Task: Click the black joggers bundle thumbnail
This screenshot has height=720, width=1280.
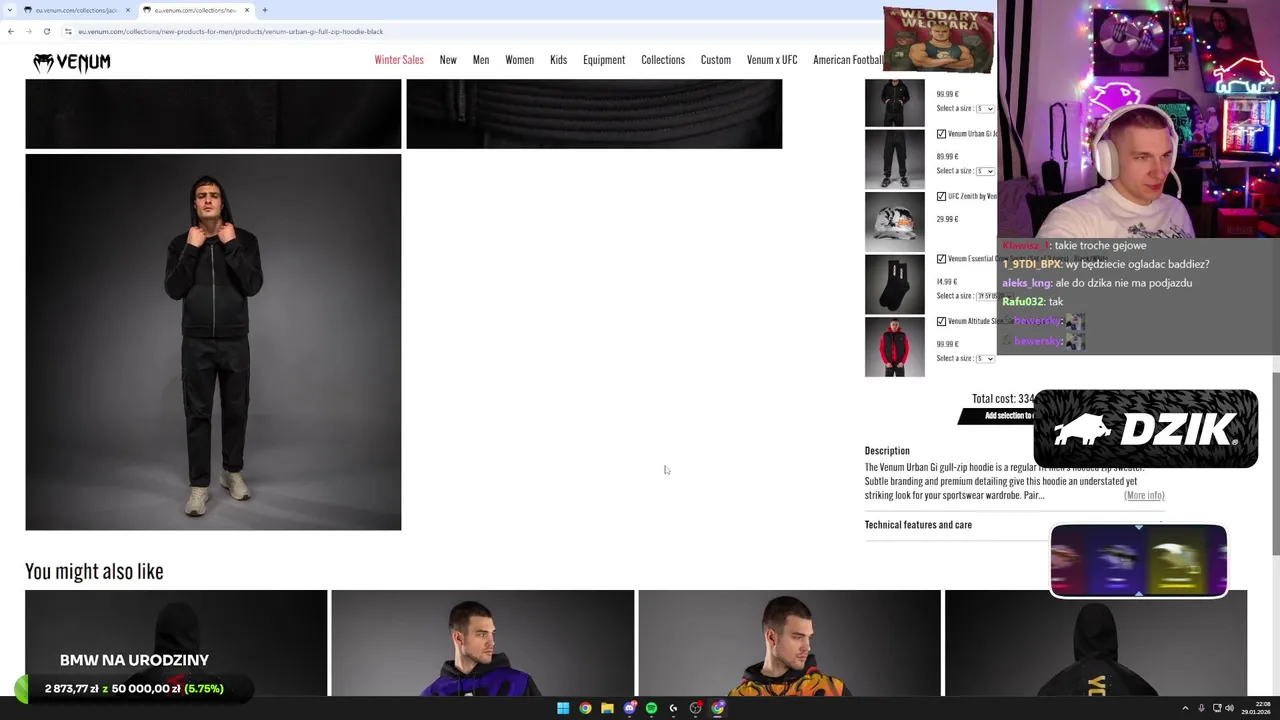Action: [895, 158]
